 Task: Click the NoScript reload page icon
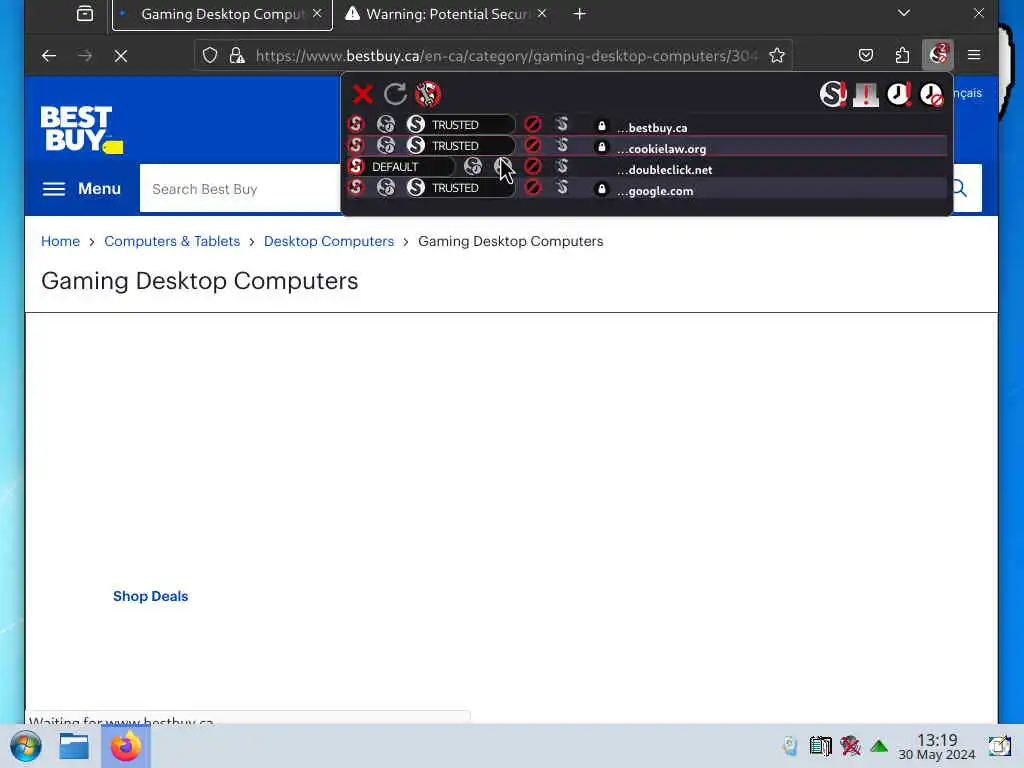tap(395, 94)
